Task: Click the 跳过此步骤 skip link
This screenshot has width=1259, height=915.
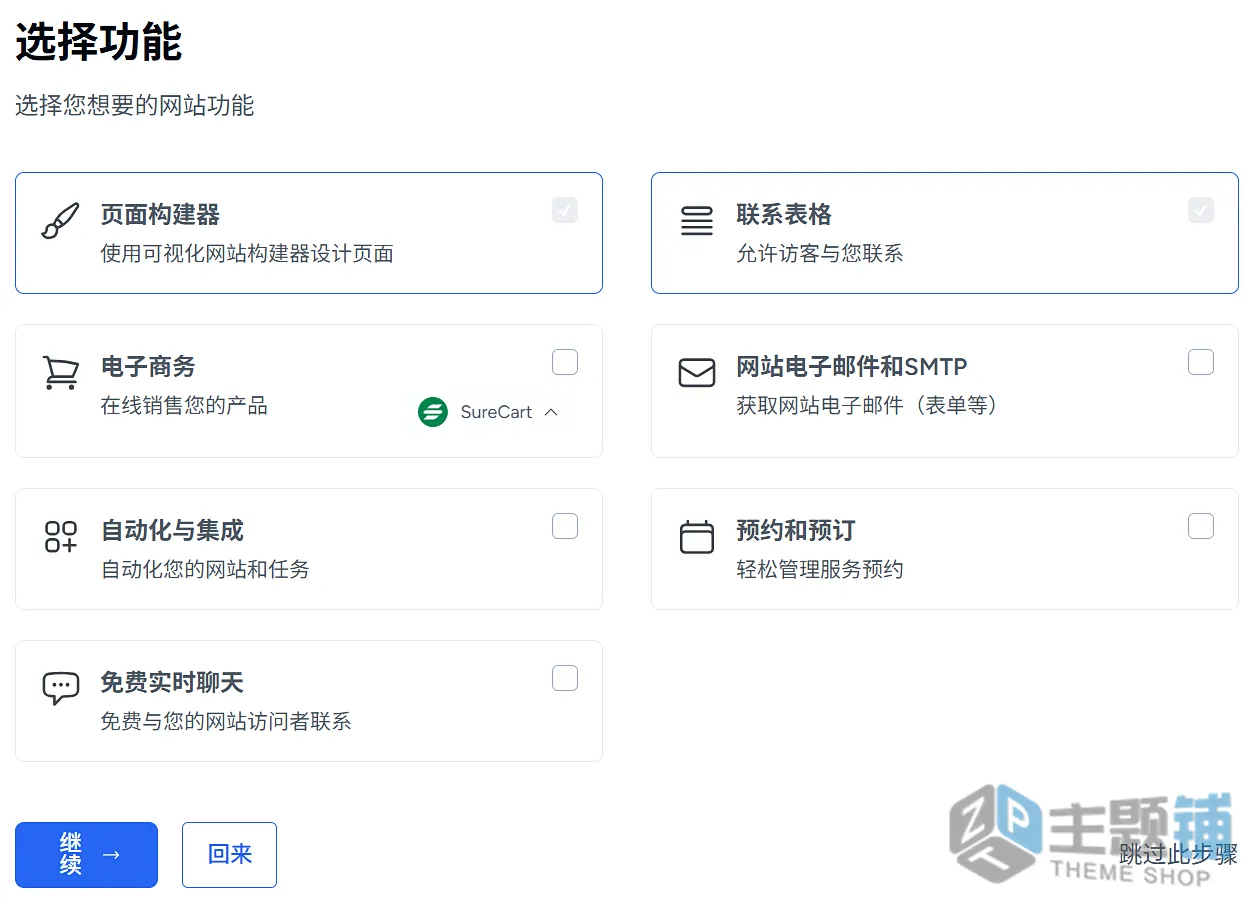Action: coord(1178,854)
